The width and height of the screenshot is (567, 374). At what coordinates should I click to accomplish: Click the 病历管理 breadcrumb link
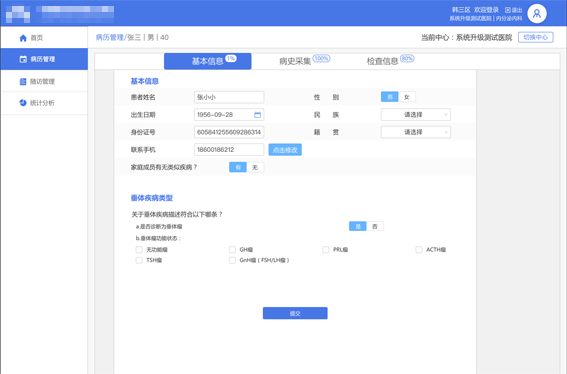click(110, 37)
